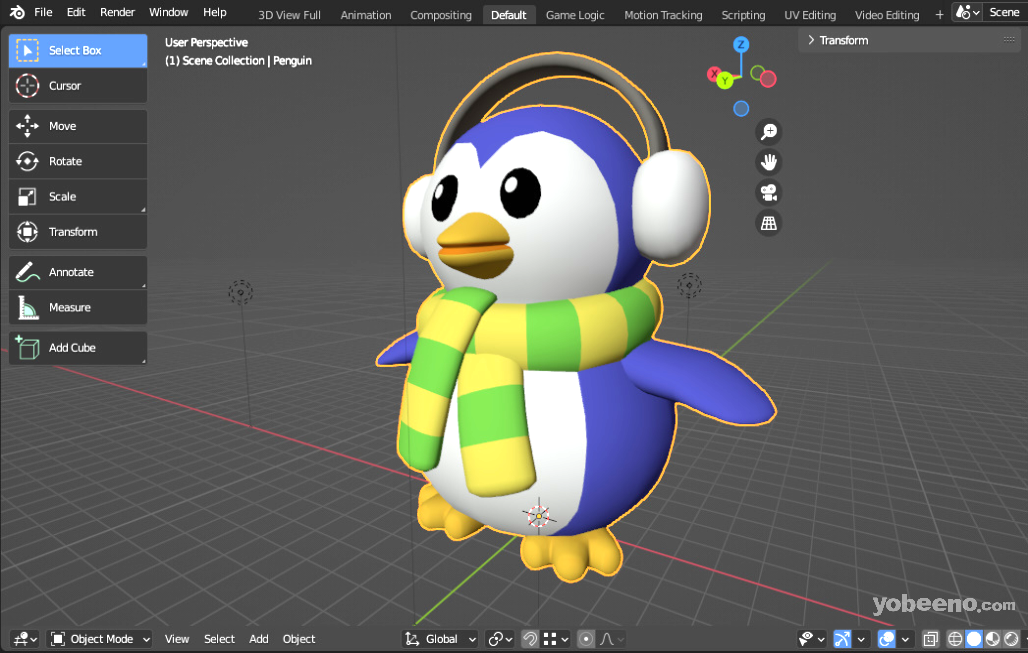Switch to material preview shading

993,639
